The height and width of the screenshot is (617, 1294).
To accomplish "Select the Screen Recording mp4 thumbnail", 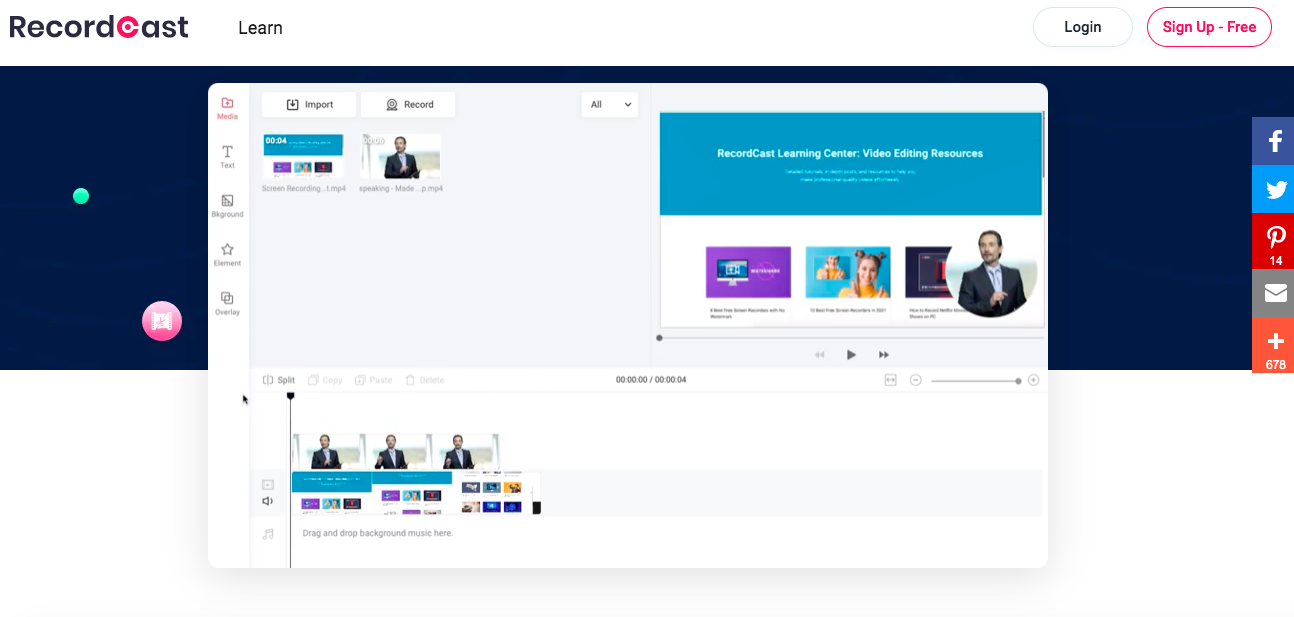I will (303, 156).
